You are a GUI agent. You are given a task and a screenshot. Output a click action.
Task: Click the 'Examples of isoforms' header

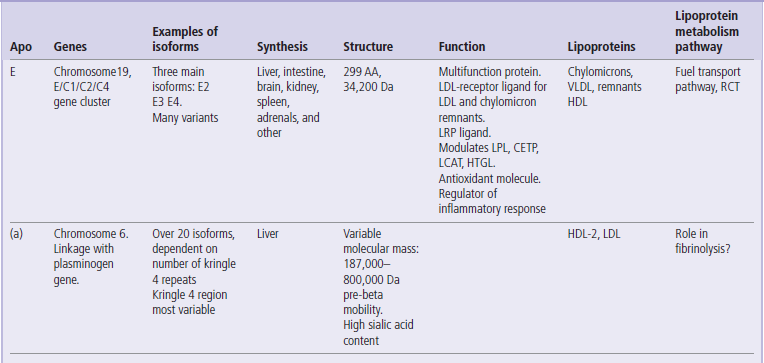pos(185,39)
